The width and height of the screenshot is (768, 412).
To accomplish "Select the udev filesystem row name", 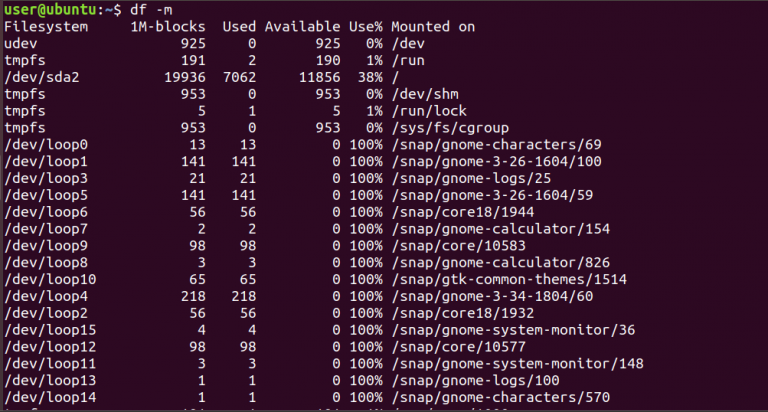I will 21,44.
